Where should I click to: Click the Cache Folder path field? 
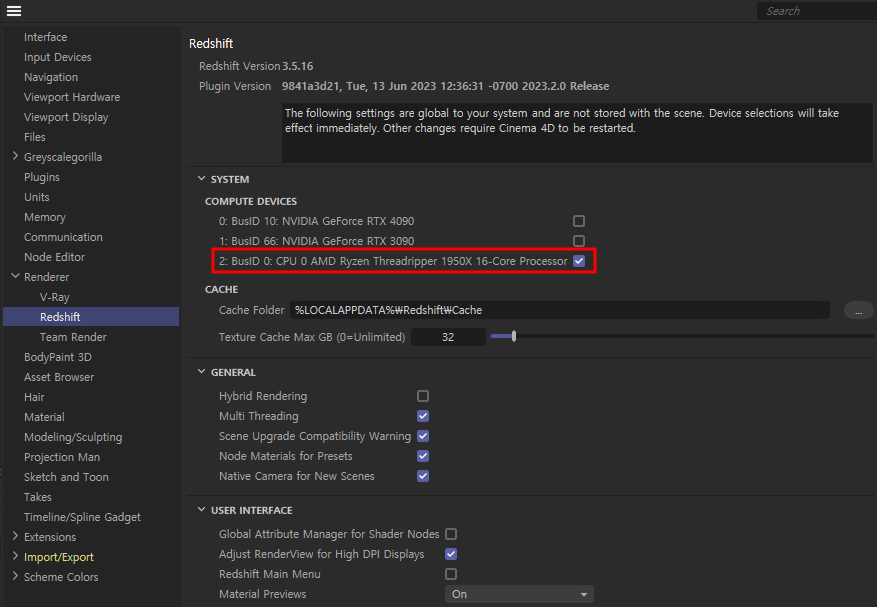[x=559, y=310]
